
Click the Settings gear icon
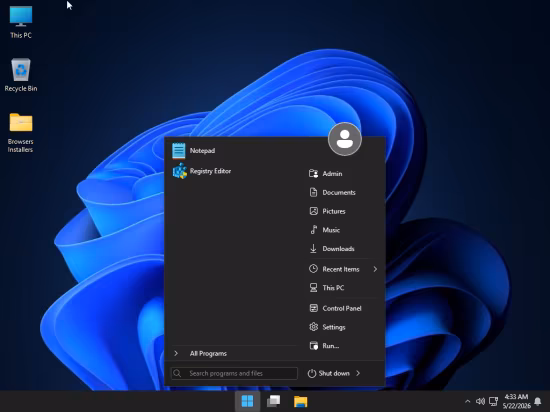pyautogui.click(x=313, y=327)
